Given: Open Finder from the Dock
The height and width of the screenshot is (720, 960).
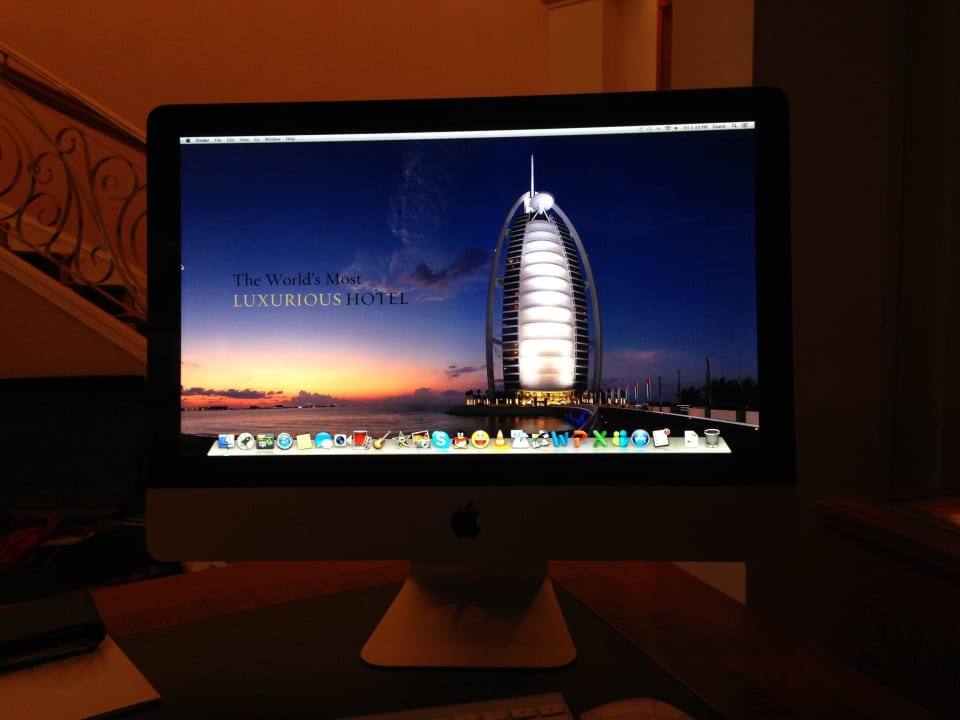Looking at the screenshot, I should (x=226, y=441).
